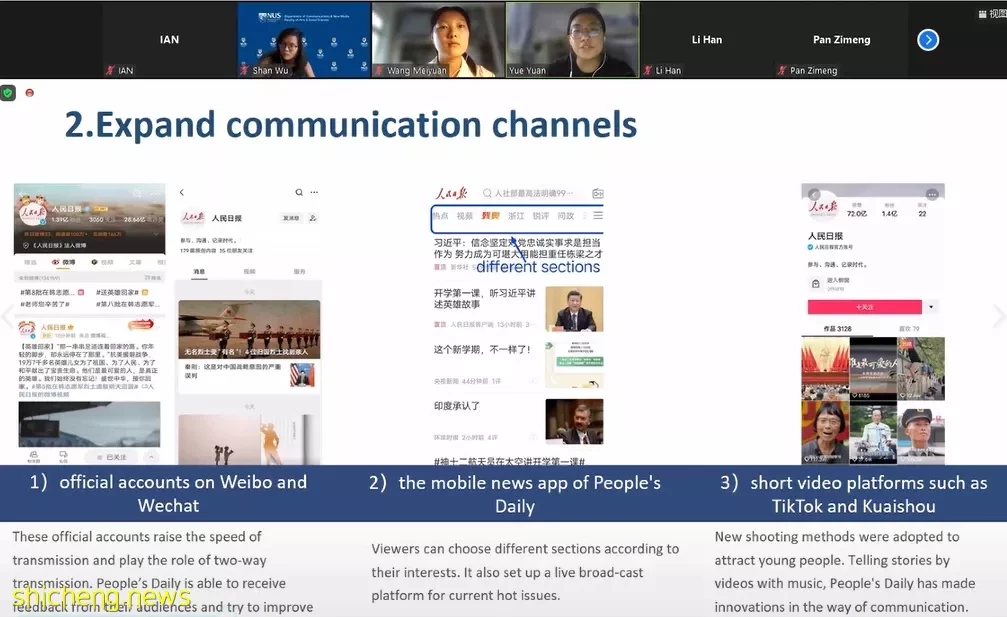
Task: Click the back arrow on the Douyin profile
Action: tap(814, 194)
